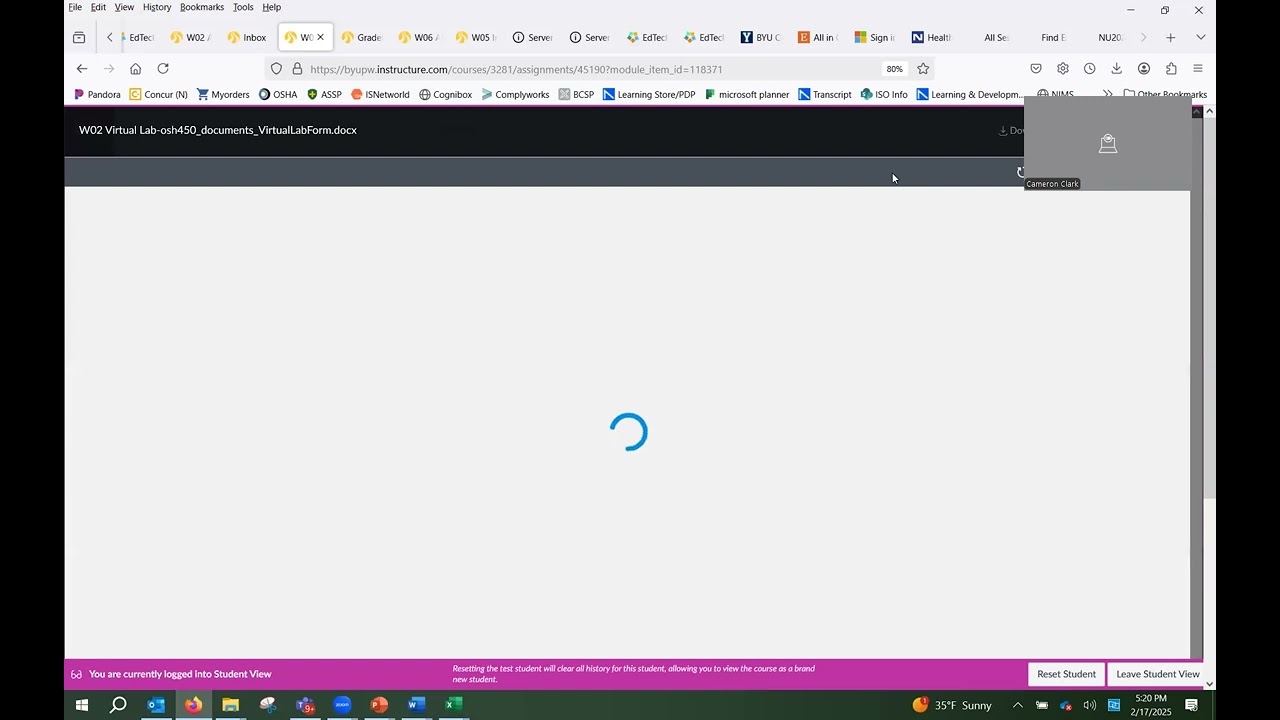
Task: Open the Firefox account icon
Action: [1144, 69]
